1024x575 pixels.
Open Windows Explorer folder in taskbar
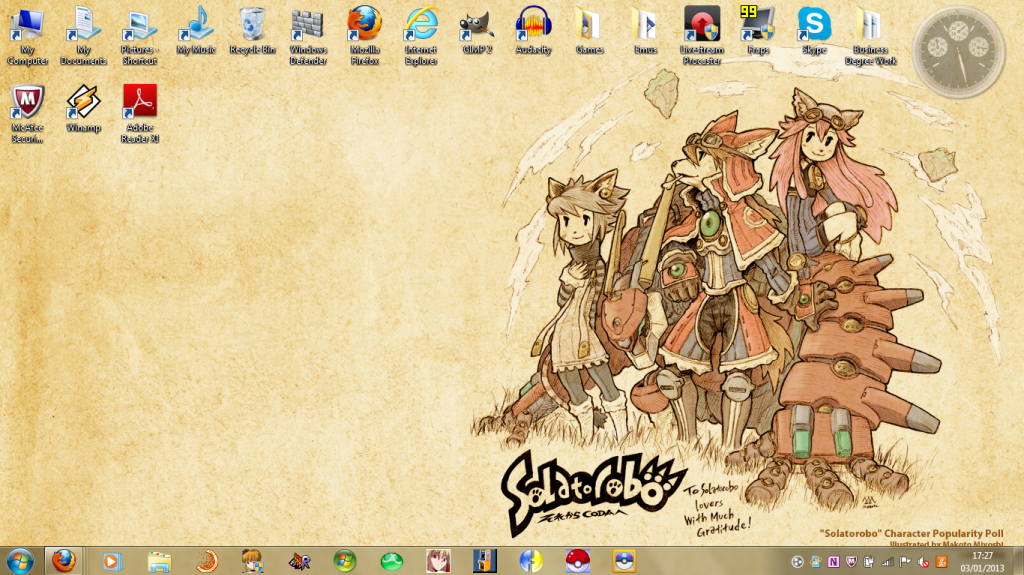159,561
